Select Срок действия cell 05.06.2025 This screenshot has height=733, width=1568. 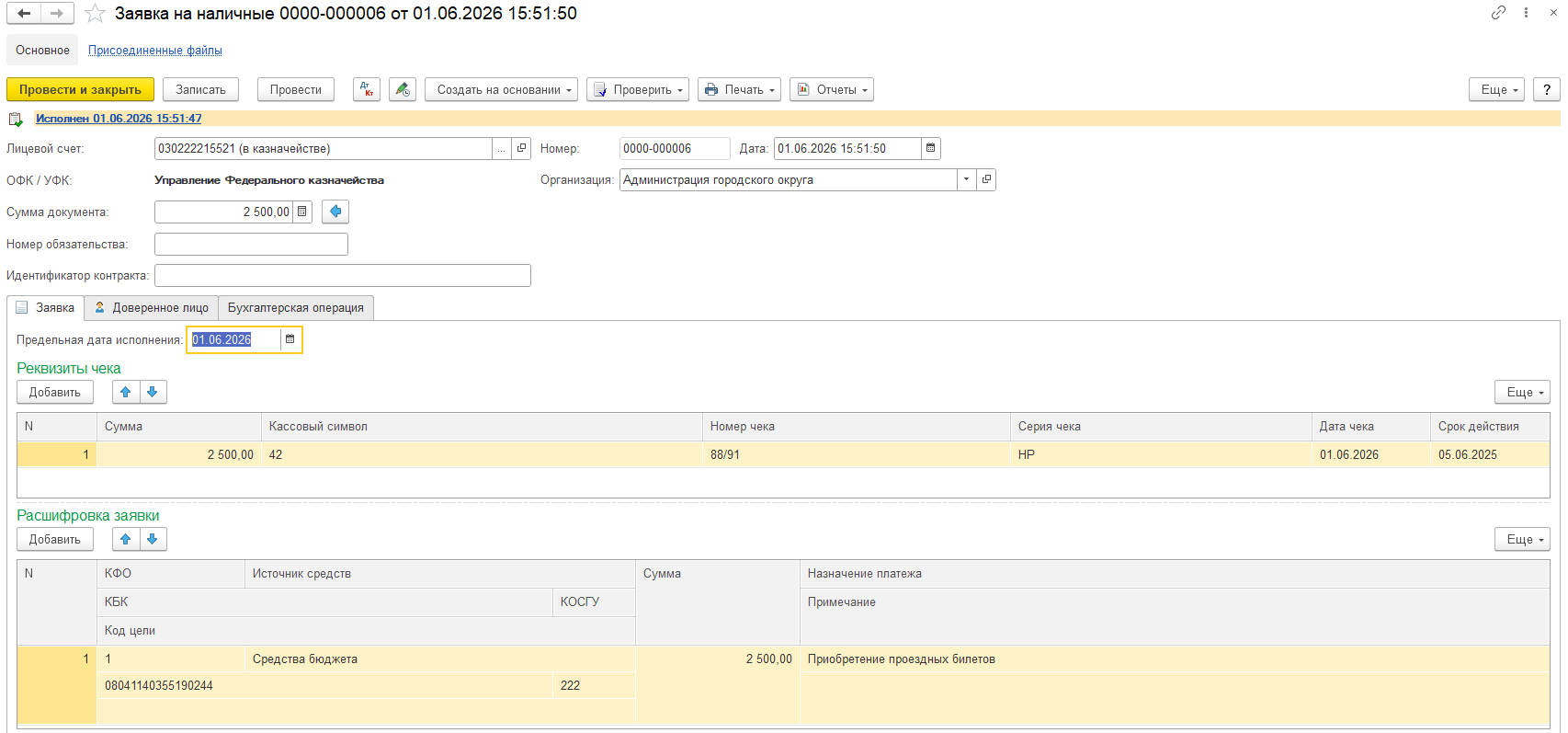tap(1490, 454)
